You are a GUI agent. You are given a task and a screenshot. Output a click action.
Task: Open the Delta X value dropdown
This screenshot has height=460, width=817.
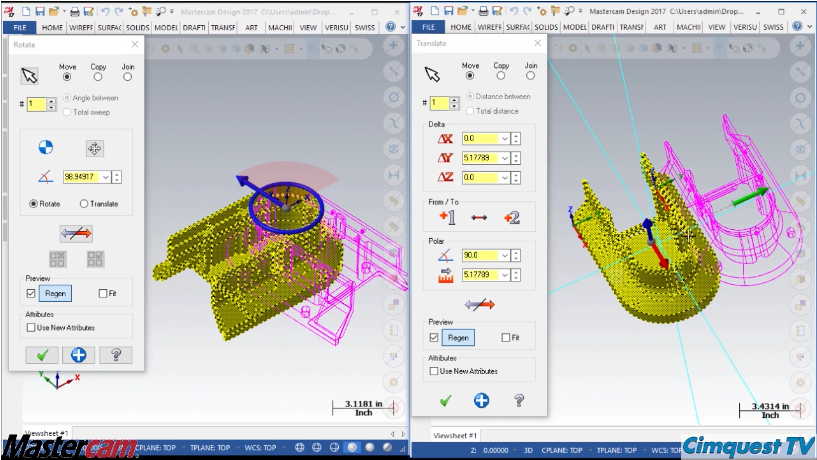[x=504, y=139]
